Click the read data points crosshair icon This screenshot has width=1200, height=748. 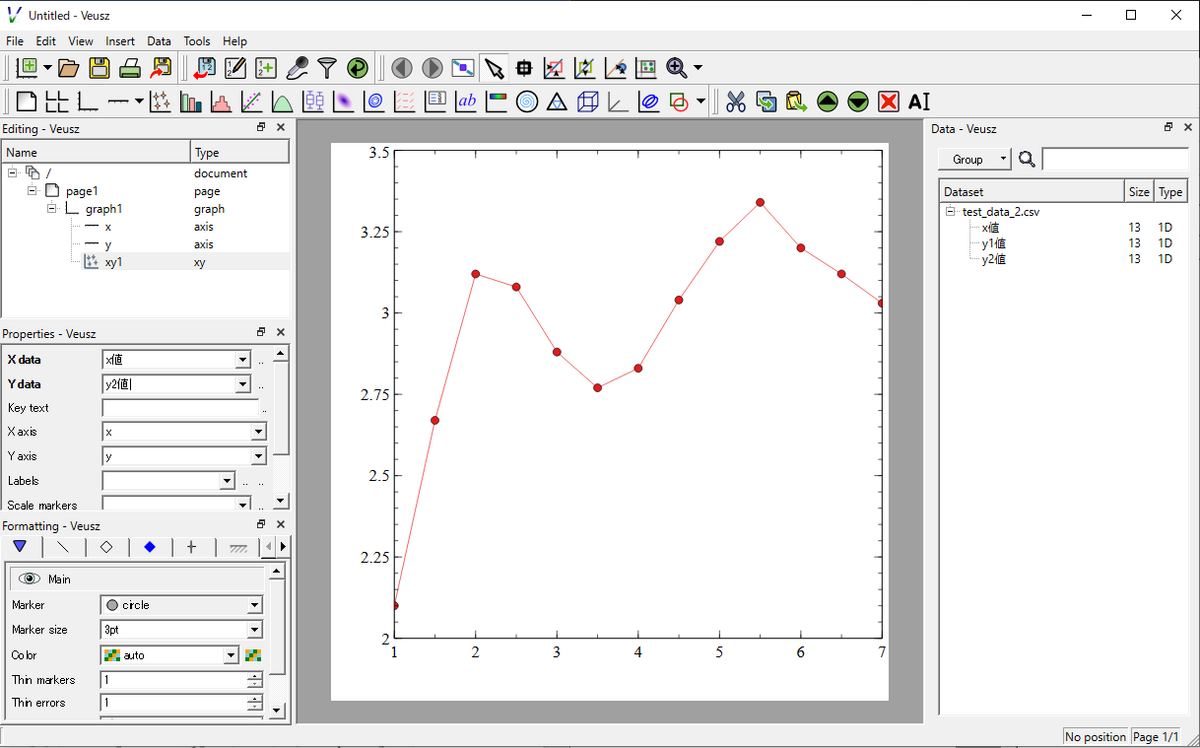[524, 68]
